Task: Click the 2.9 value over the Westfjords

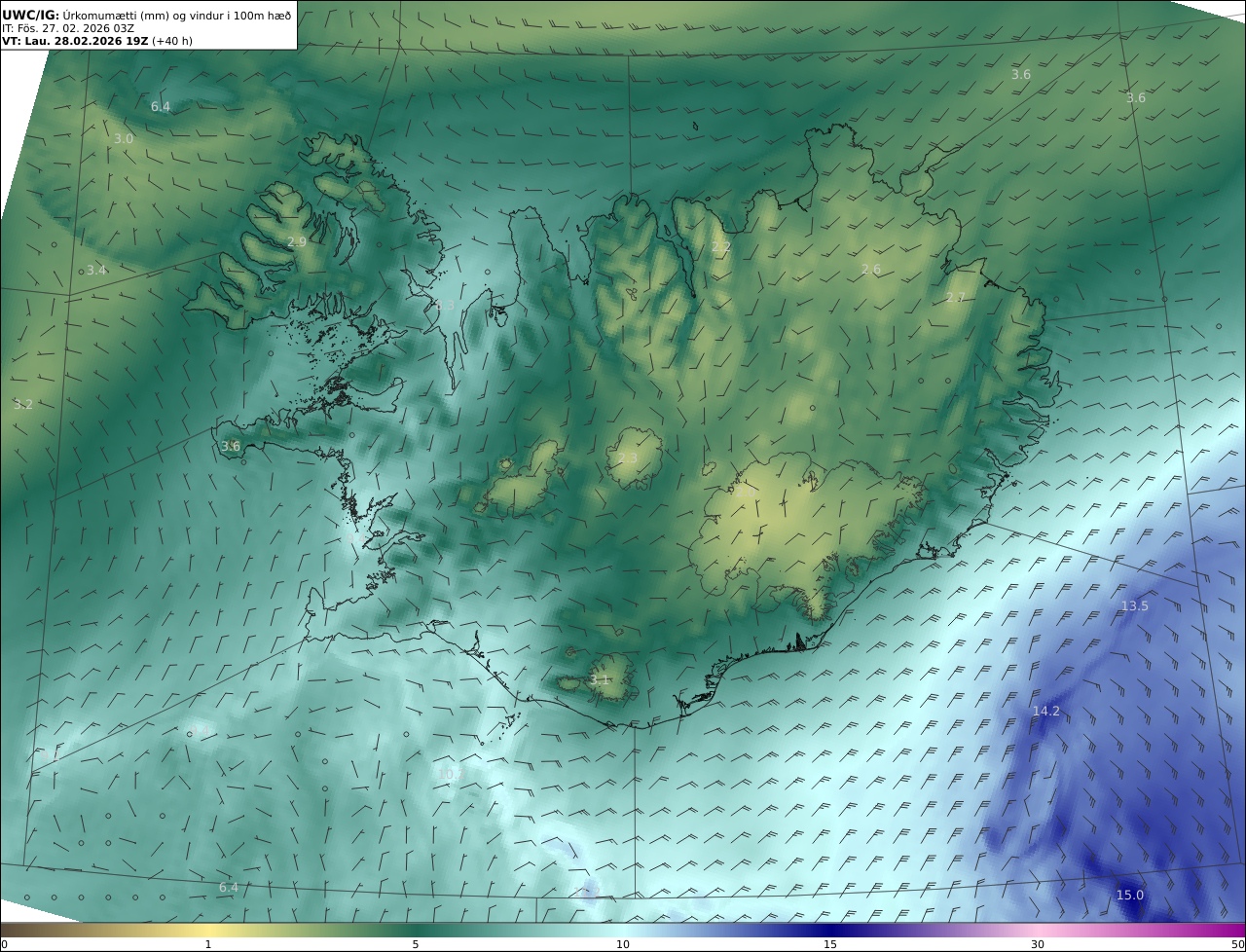Action: 297,241
